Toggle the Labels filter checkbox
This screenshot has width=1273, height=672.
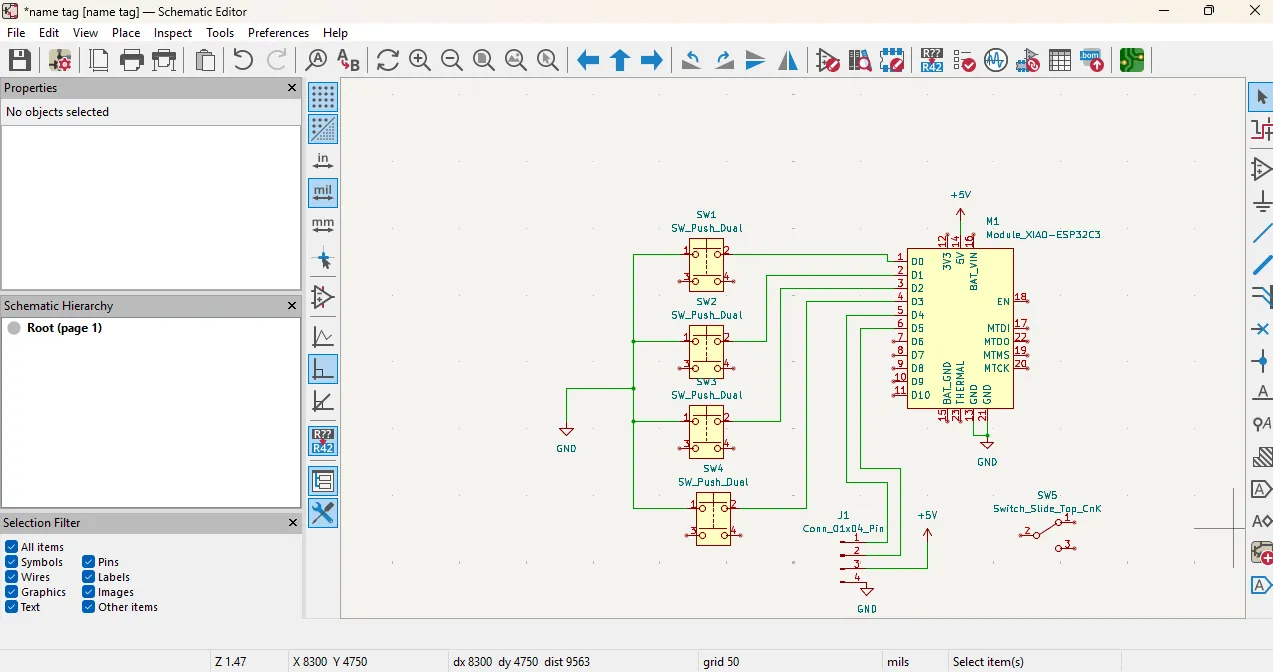(89, 577)
